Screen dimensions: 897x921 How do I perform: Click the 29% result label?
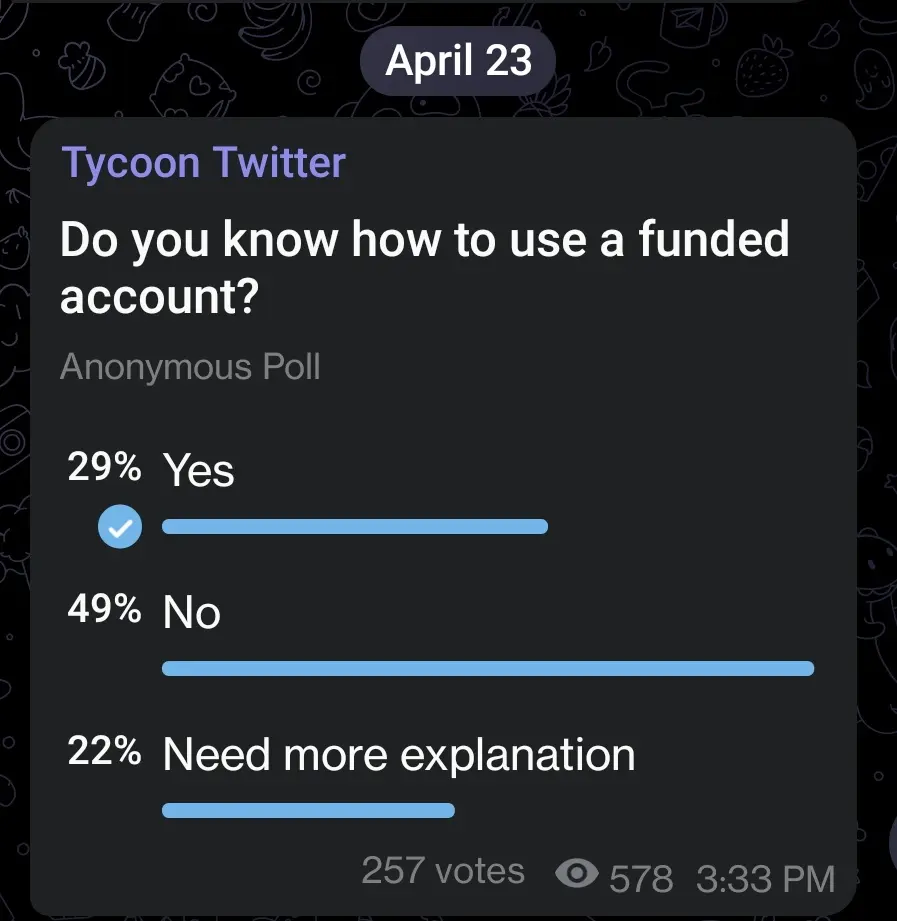(x=104, y=468)
